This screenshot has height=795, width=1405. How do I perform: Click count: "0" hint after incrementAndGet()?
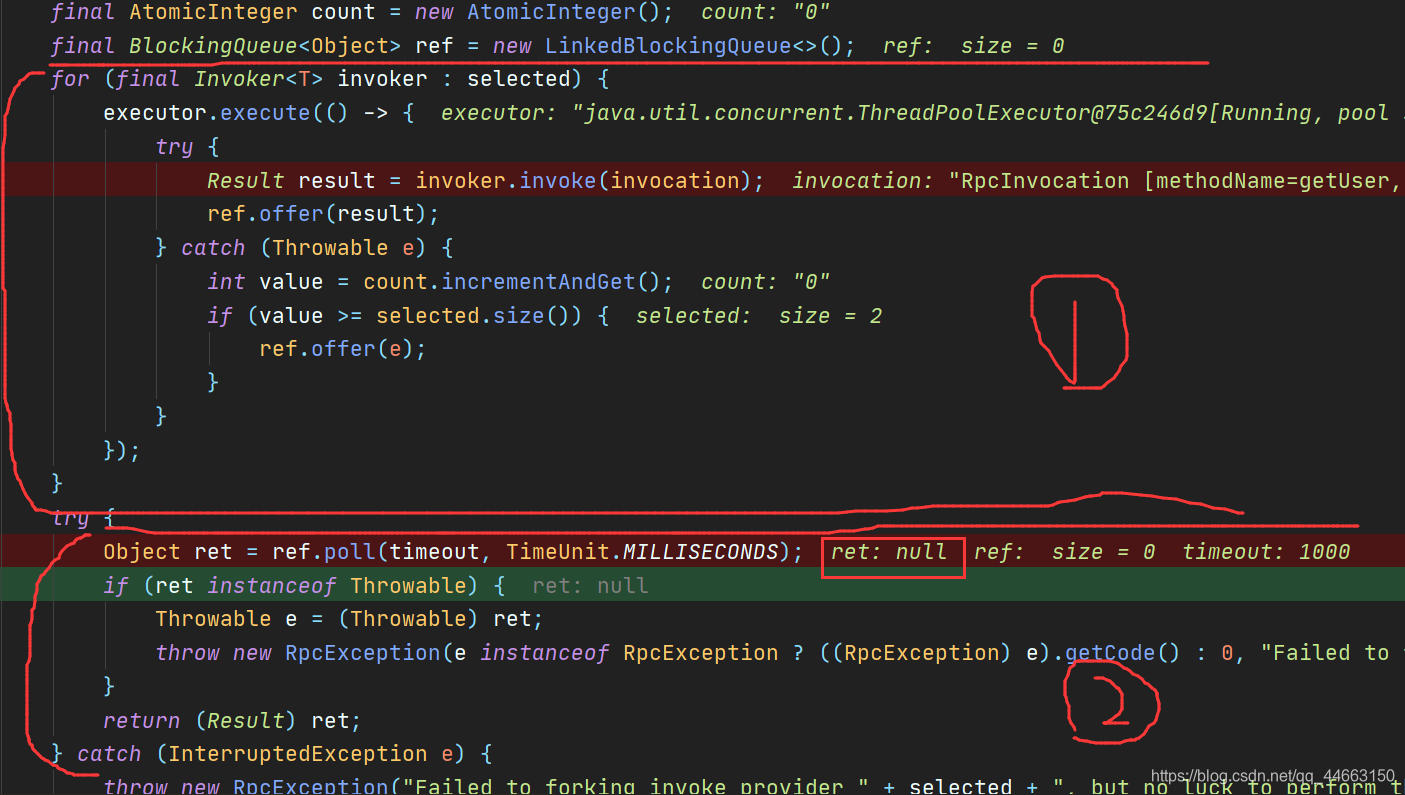[766, 282]
